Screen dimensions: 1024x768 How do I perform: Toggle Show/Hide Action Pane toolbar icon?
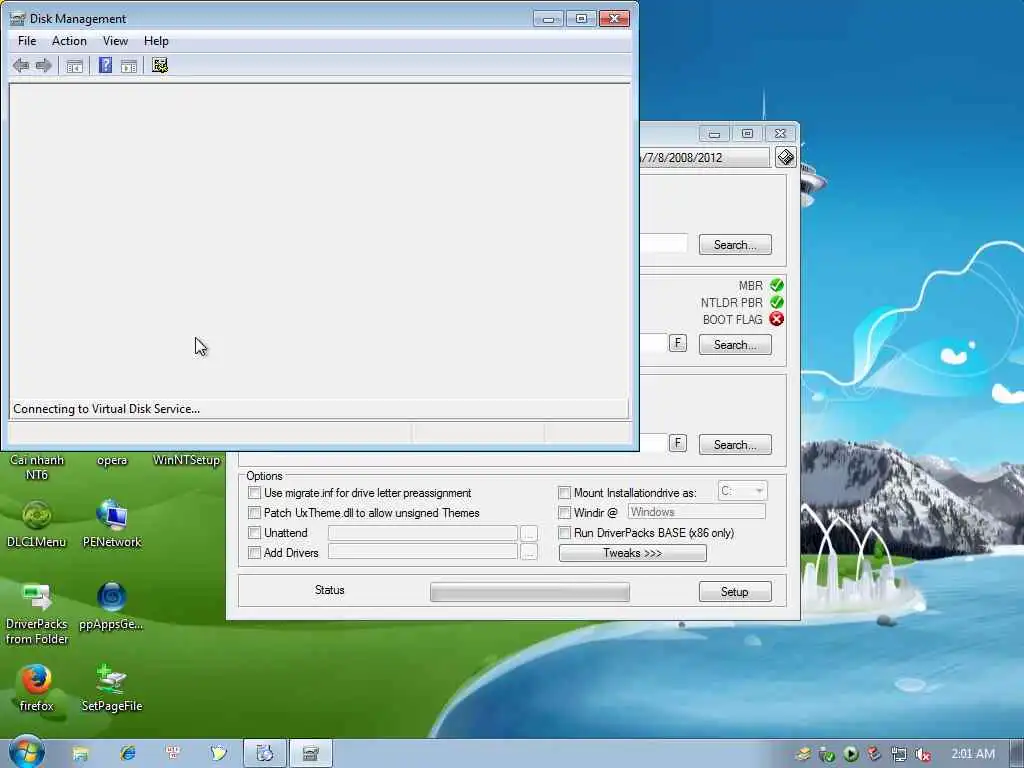[x=129, y=66]
